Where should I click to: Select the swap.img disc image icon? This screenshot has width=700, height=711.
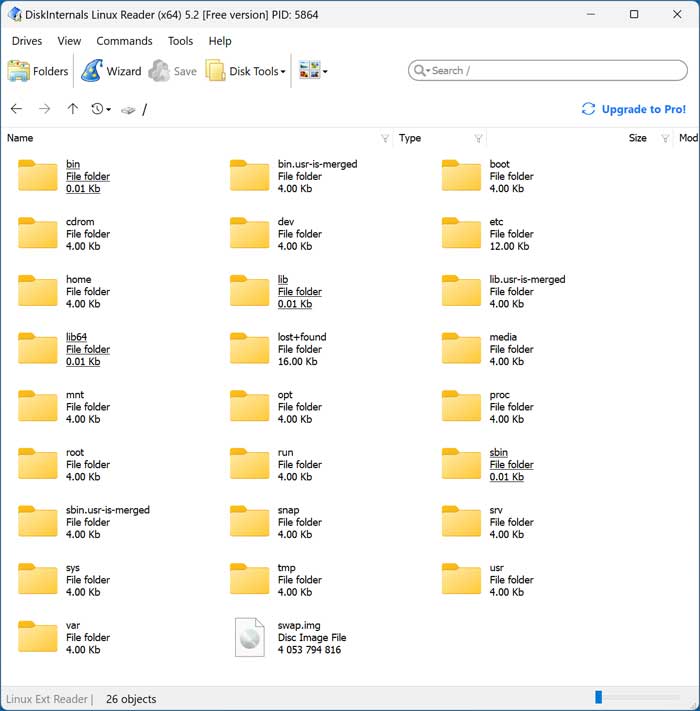pyautogui.click(x=249, y=637)
